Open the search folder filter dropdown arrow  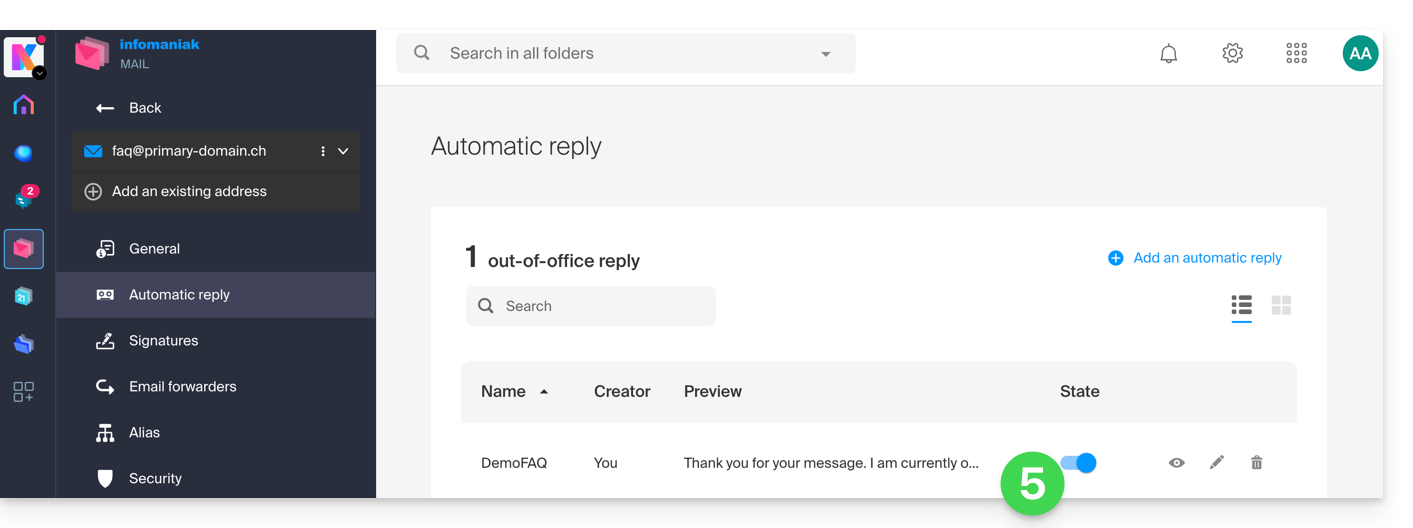tap(826, 54)
